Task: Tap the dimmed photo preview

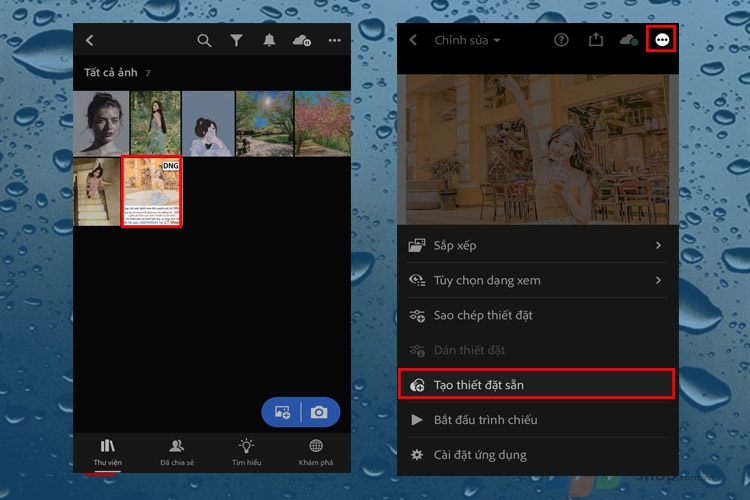Action: tap(538, 149)
